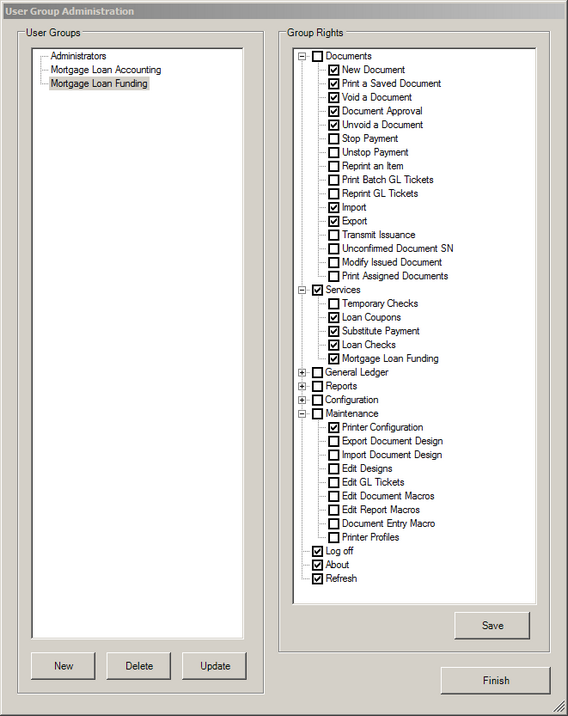568x716 pixels.
Task: Delete the selected user group
Action: pos(139,666)
